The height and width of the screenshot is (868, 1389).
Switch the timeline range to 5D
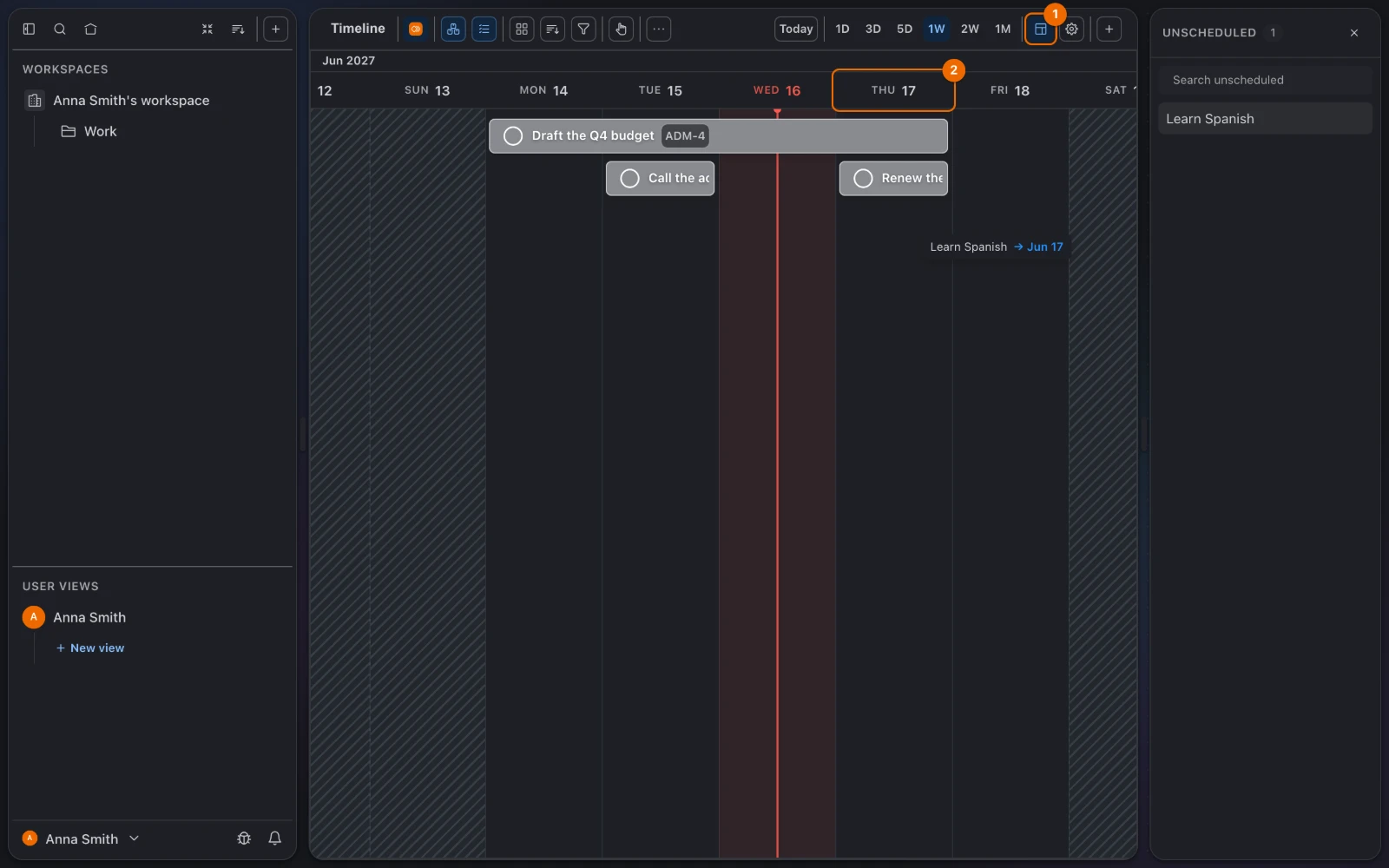click(905, 29)
